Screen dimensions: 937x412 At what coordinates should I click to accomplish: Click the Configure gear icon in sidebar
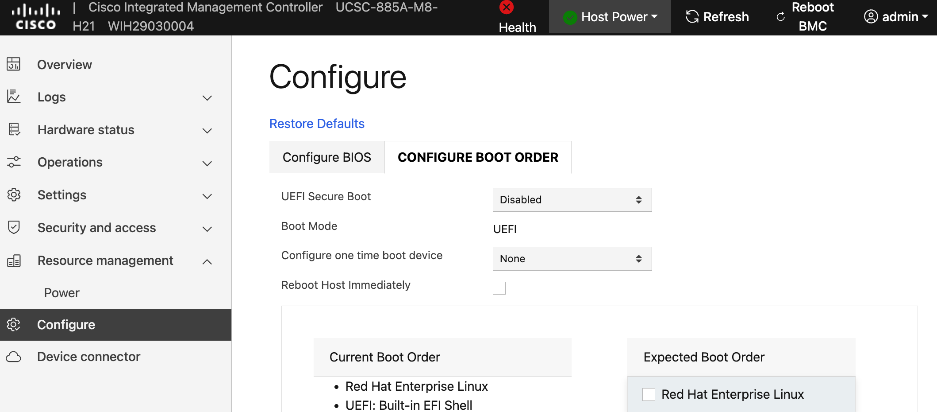[x=14, y=325]
